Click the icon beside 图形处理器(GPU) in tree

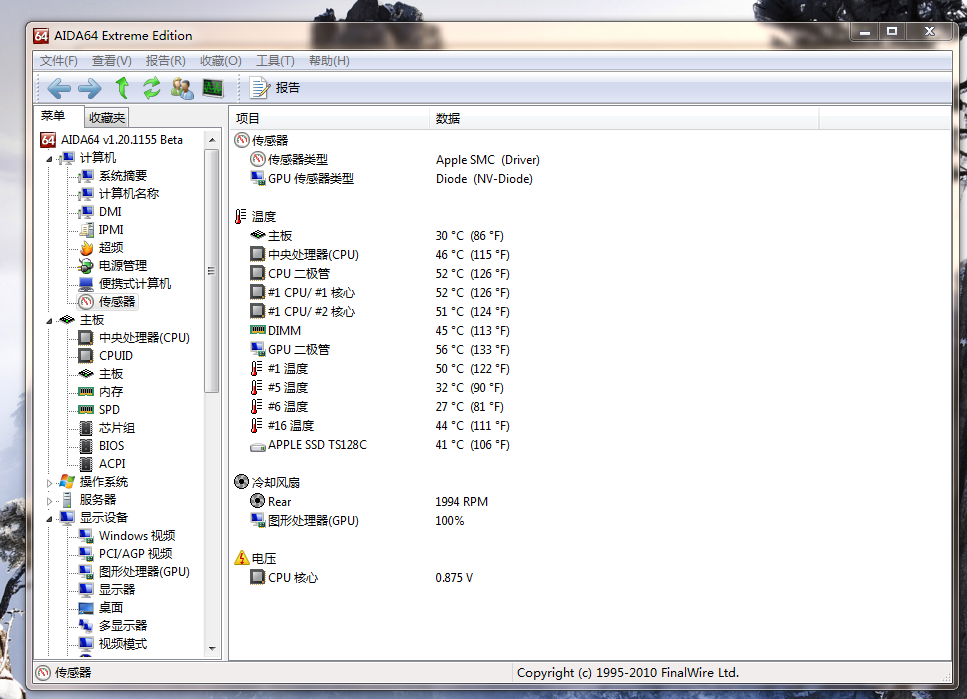pyautogui.click(x=86, y=571)
